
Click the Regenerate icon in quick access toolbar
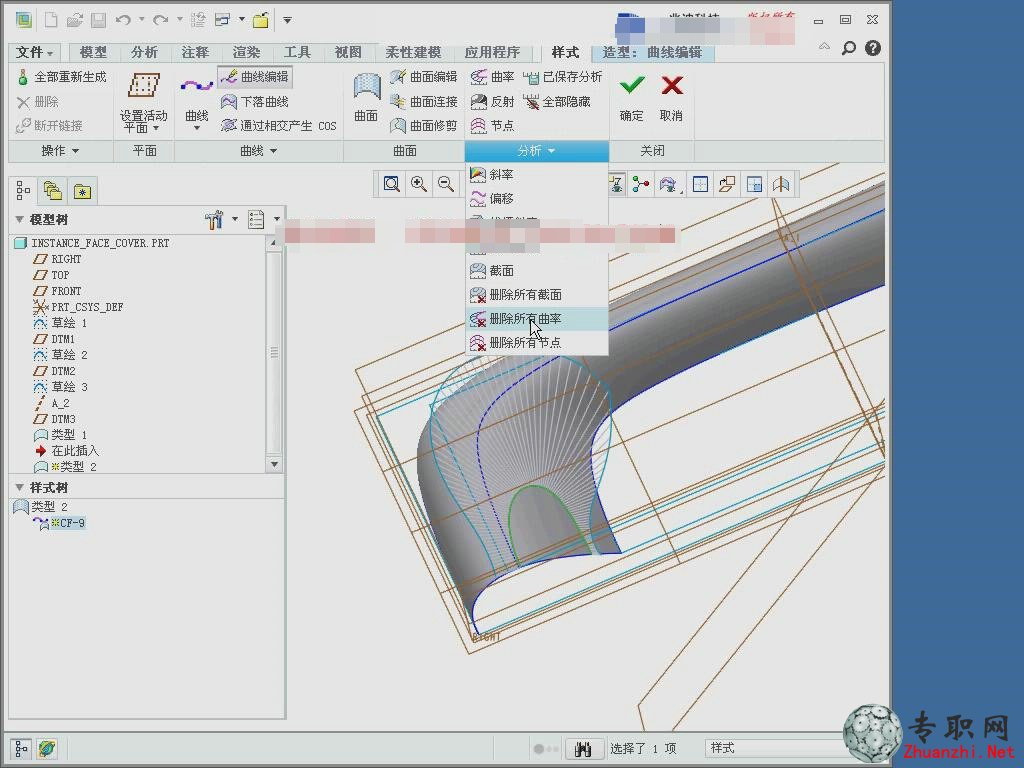pyautogui.click(x=198, y=20)
